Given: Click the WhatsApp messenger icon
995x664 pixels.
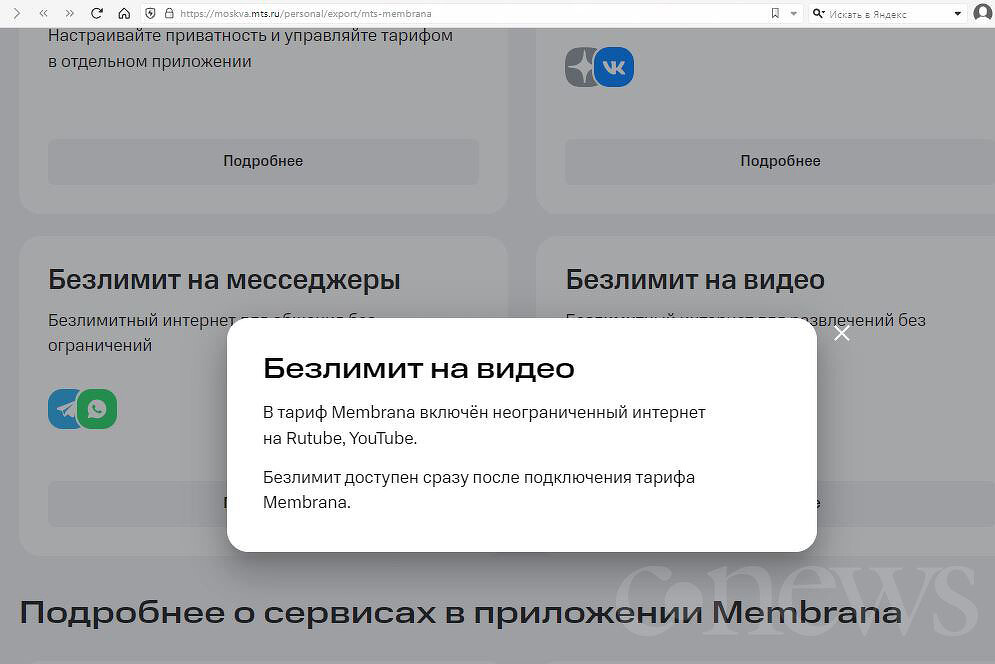Looking at the screenshot, I should pos(97,409).
